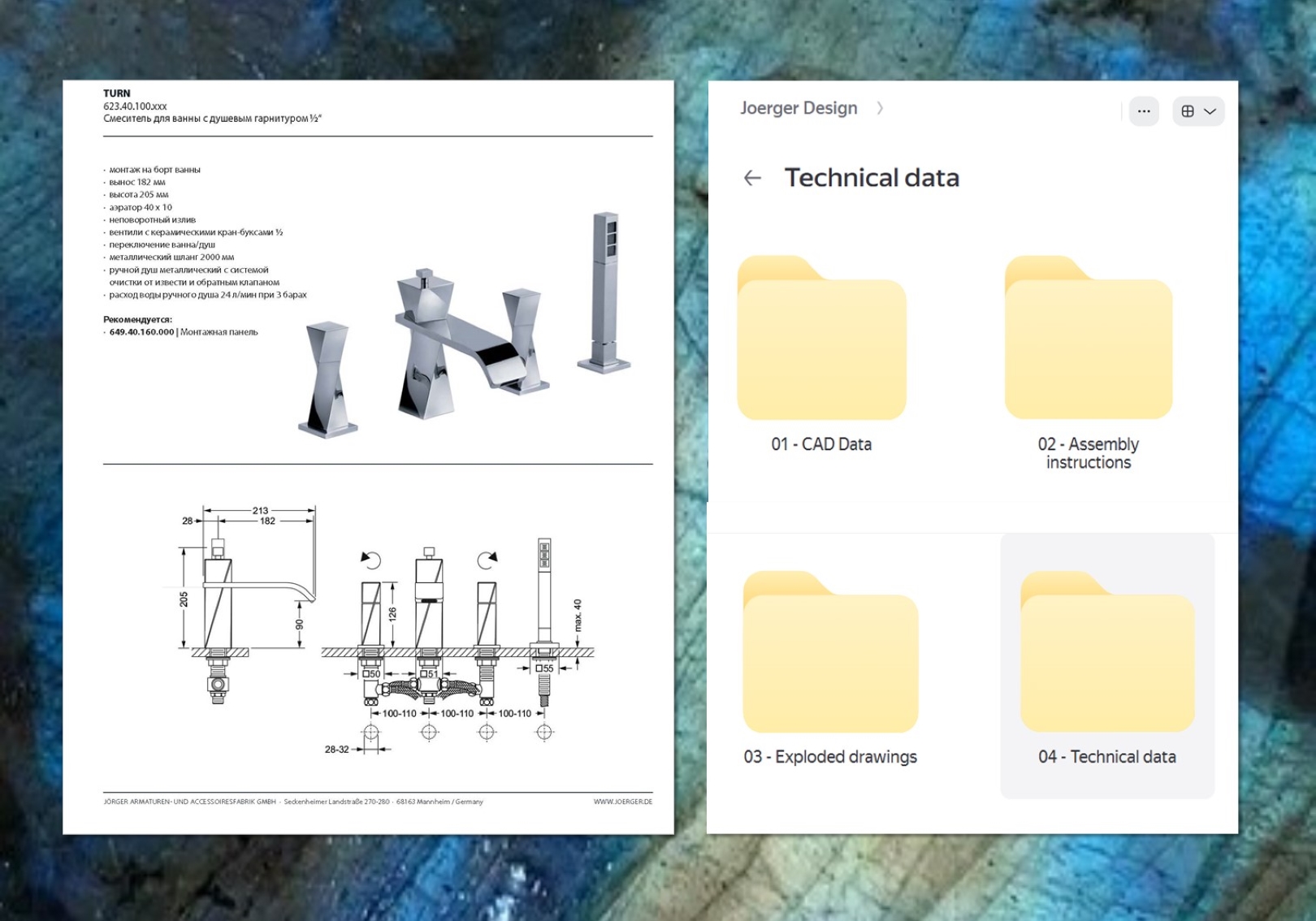
Task: Click the "01 - CAD Data" label
Action: [821, 444]
